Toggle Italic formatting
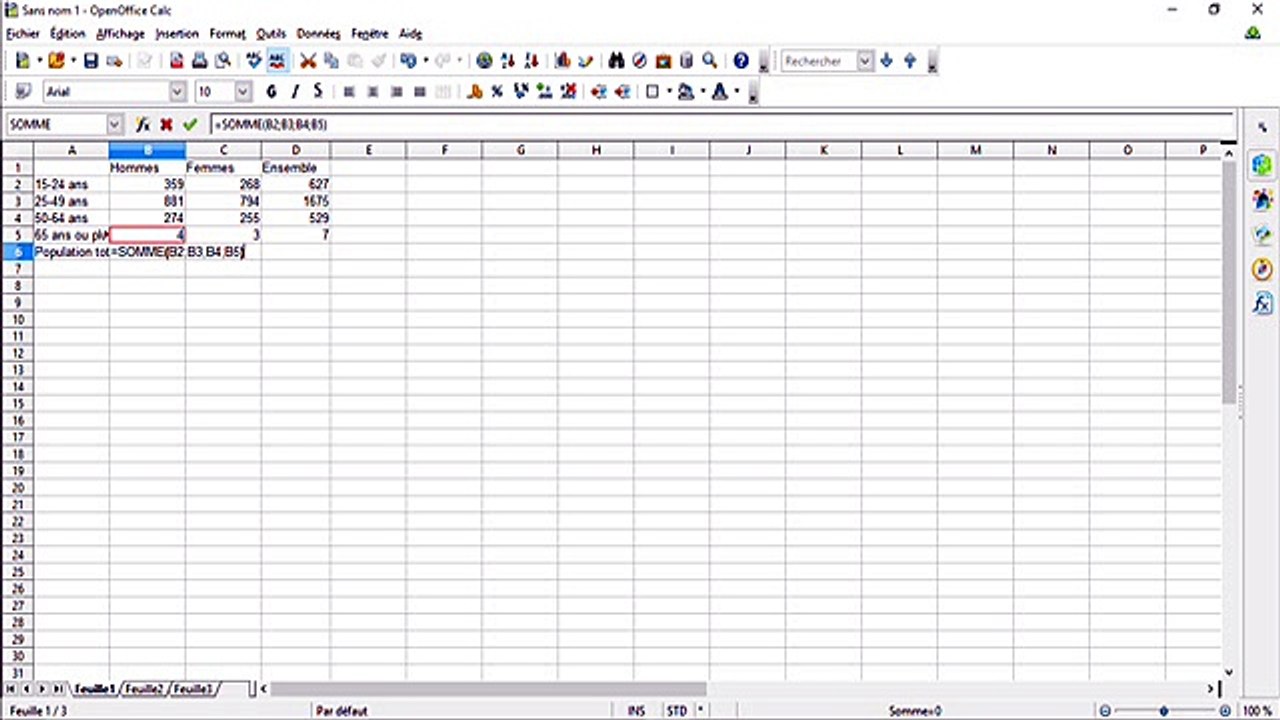This screenshot has width=1280, height=720. [x=295, y=92]
